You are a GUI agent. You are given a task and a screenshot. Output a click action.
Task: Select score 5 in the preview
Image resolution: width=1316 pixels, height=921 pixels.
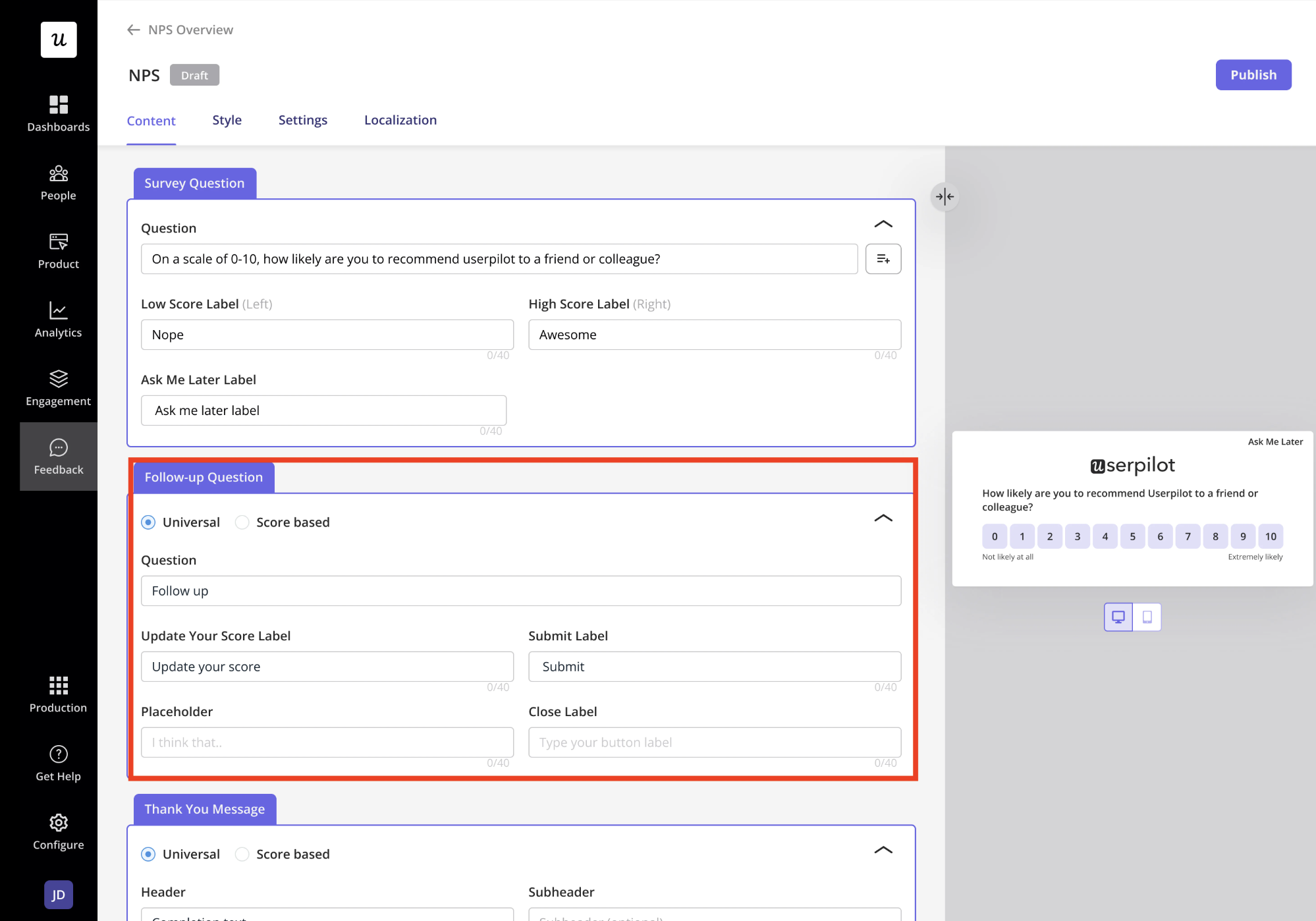(x=1133, y=536)
